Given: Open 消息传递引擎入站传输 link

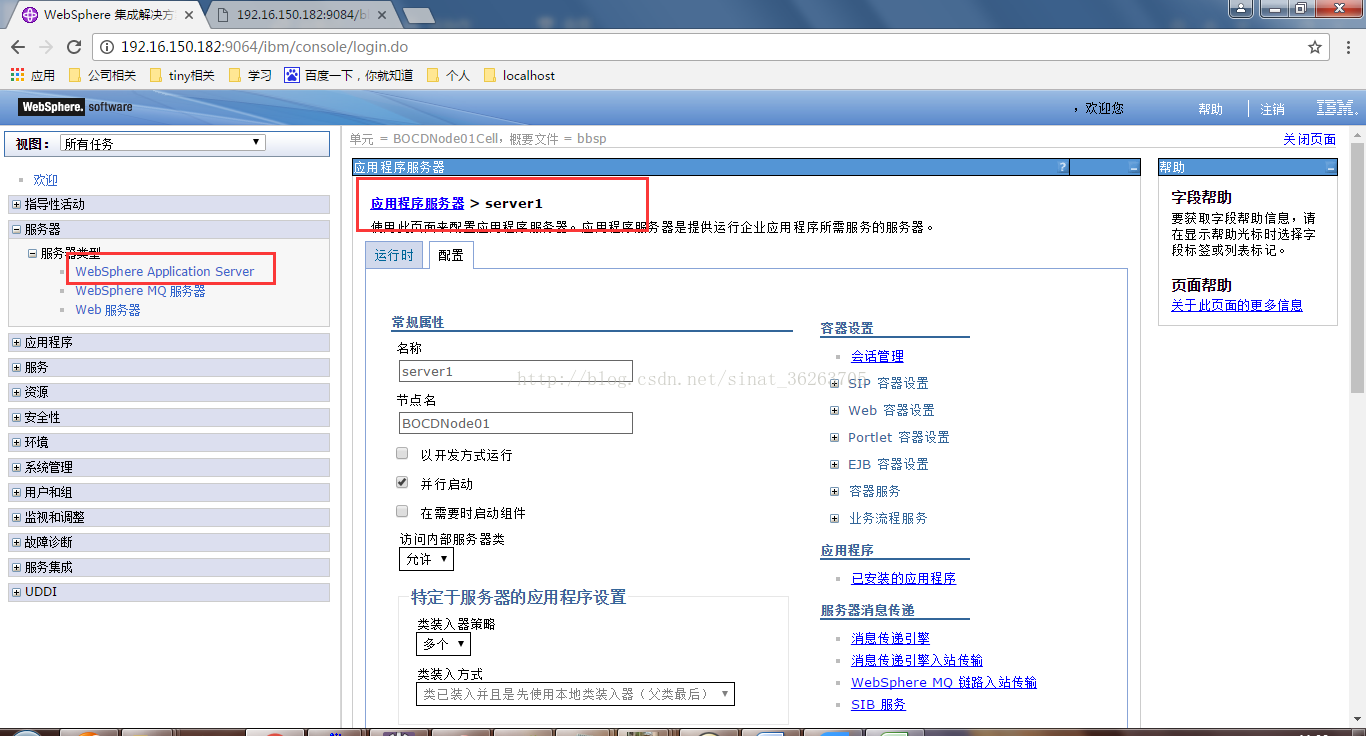Looking at the screenshot, I should click(x=916, y=660).
